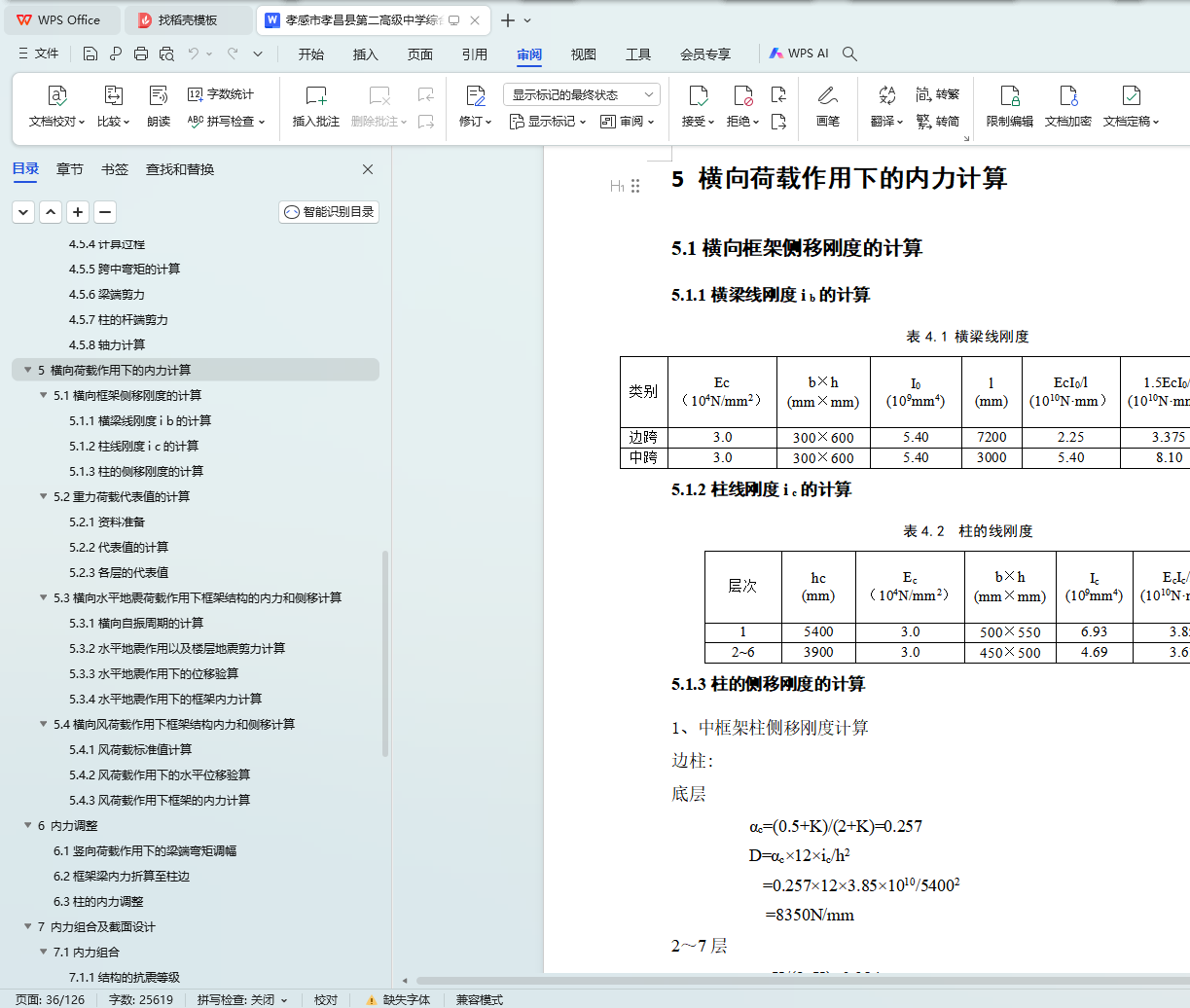Convert text with 转繁
Image resolution: width=1190 pixels, height=1008 pixels.
938,94
